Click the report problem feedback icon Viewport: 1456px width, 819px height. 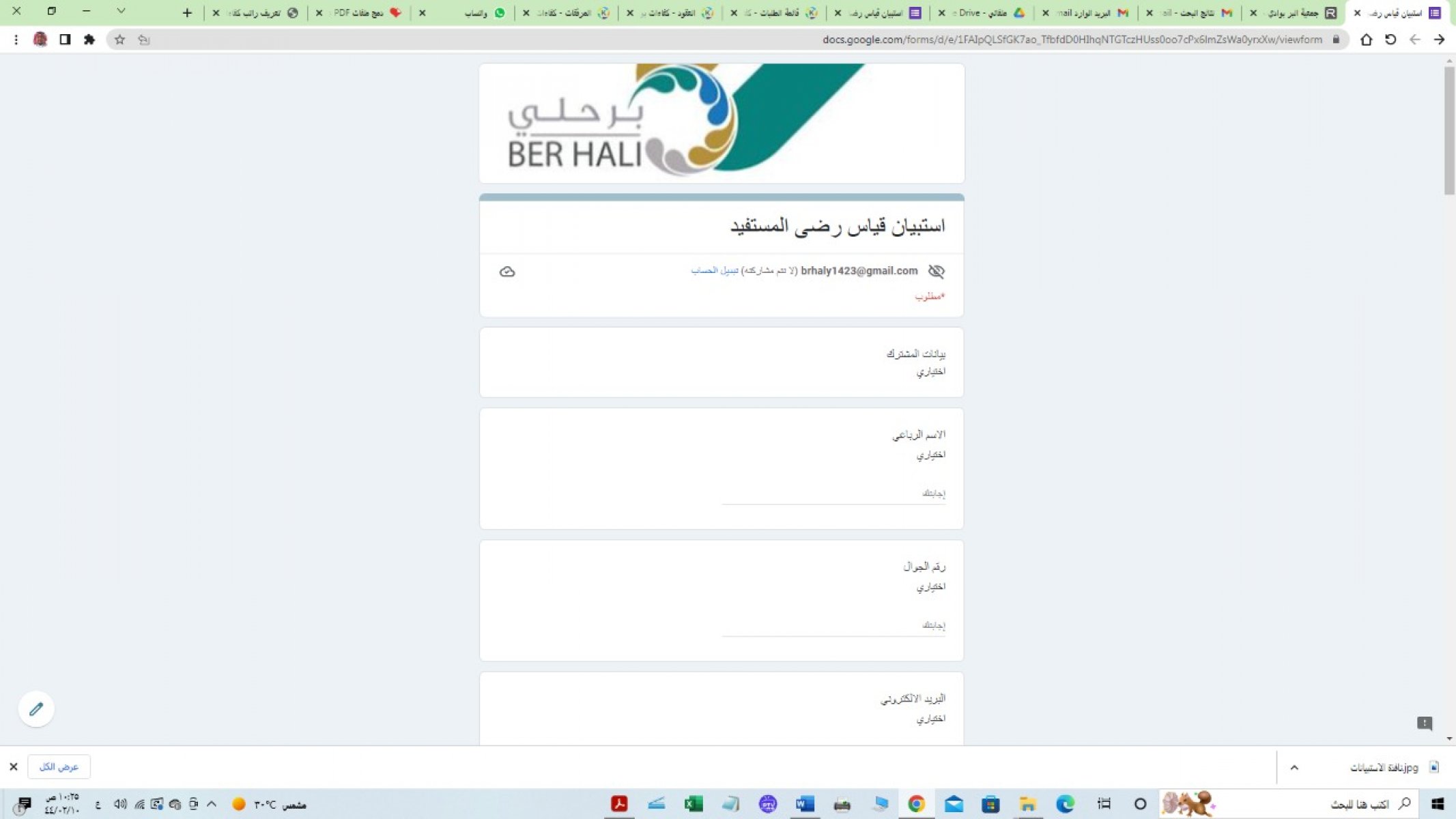click(x=1424, y=723)
